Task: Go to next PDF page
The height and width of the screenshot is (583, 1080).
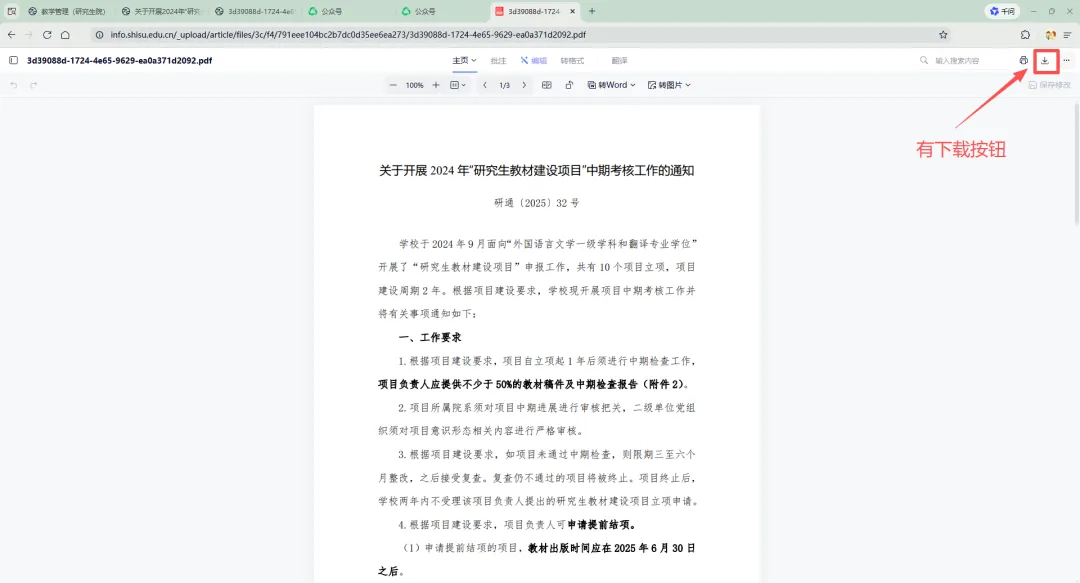Action: (x=524, y=85)
